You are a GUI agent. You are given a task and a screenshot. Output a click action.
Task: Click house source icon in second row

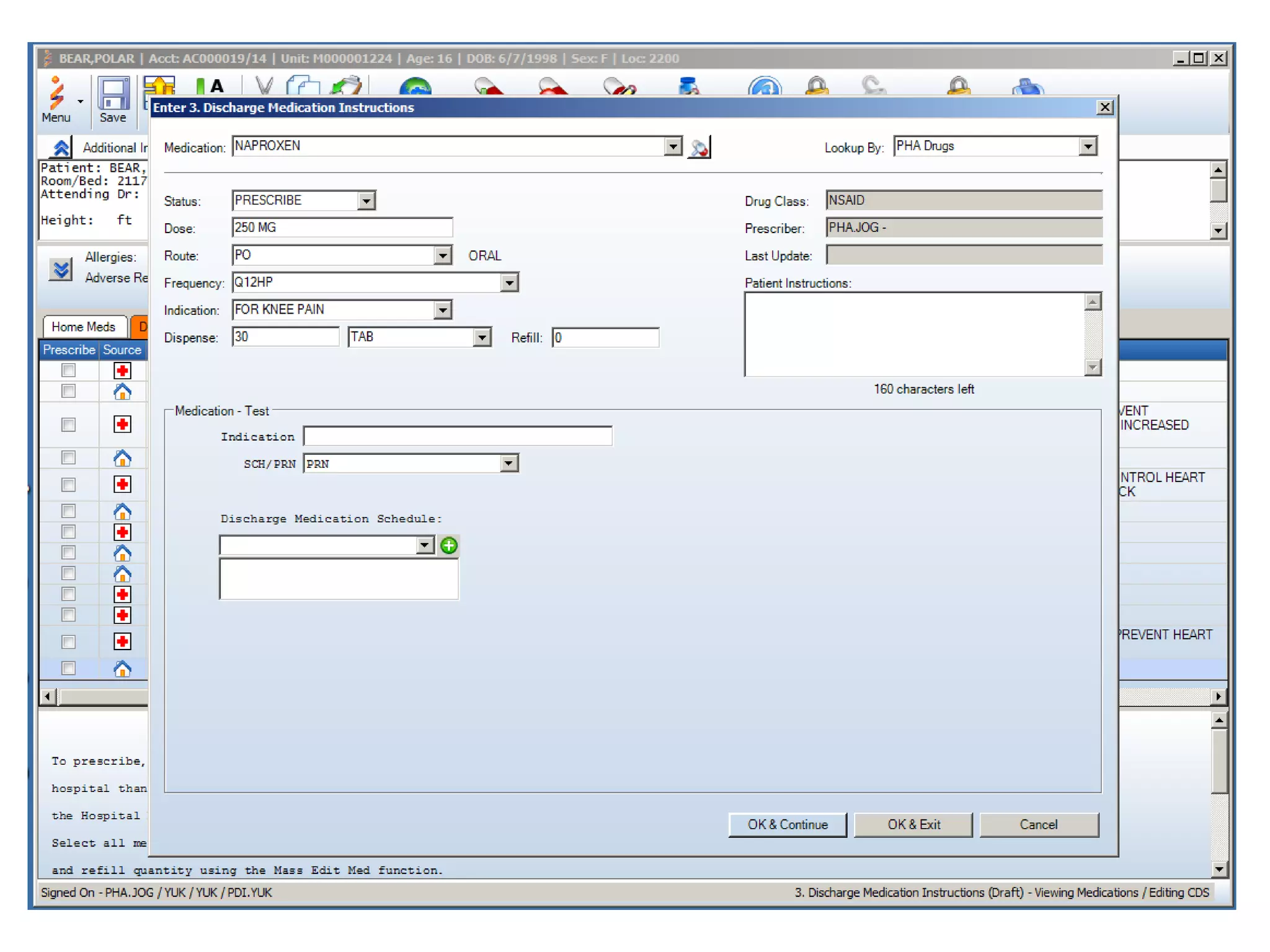(122, 392)
